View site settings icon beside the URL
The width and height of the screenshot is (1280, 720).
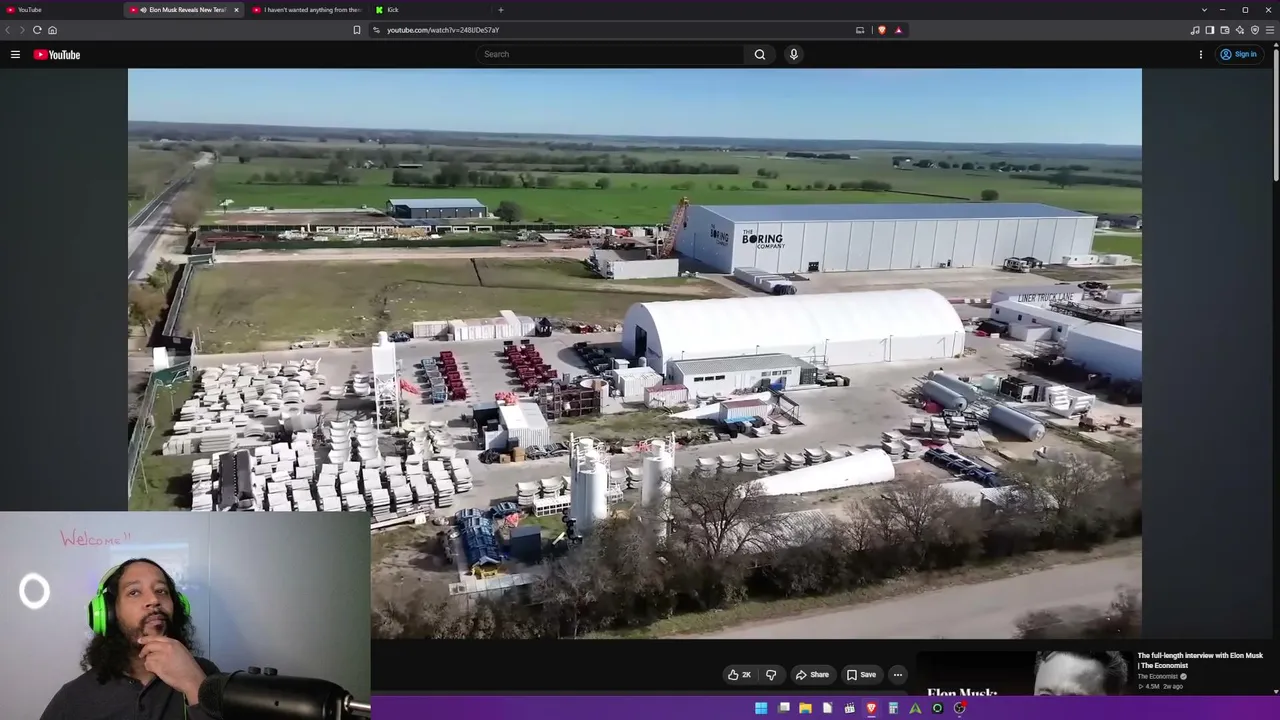point(376,30)
